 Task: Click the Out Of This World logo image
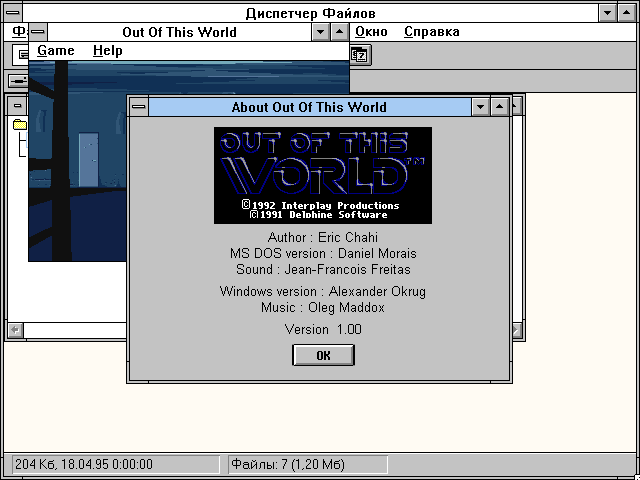tap(323, 175)
